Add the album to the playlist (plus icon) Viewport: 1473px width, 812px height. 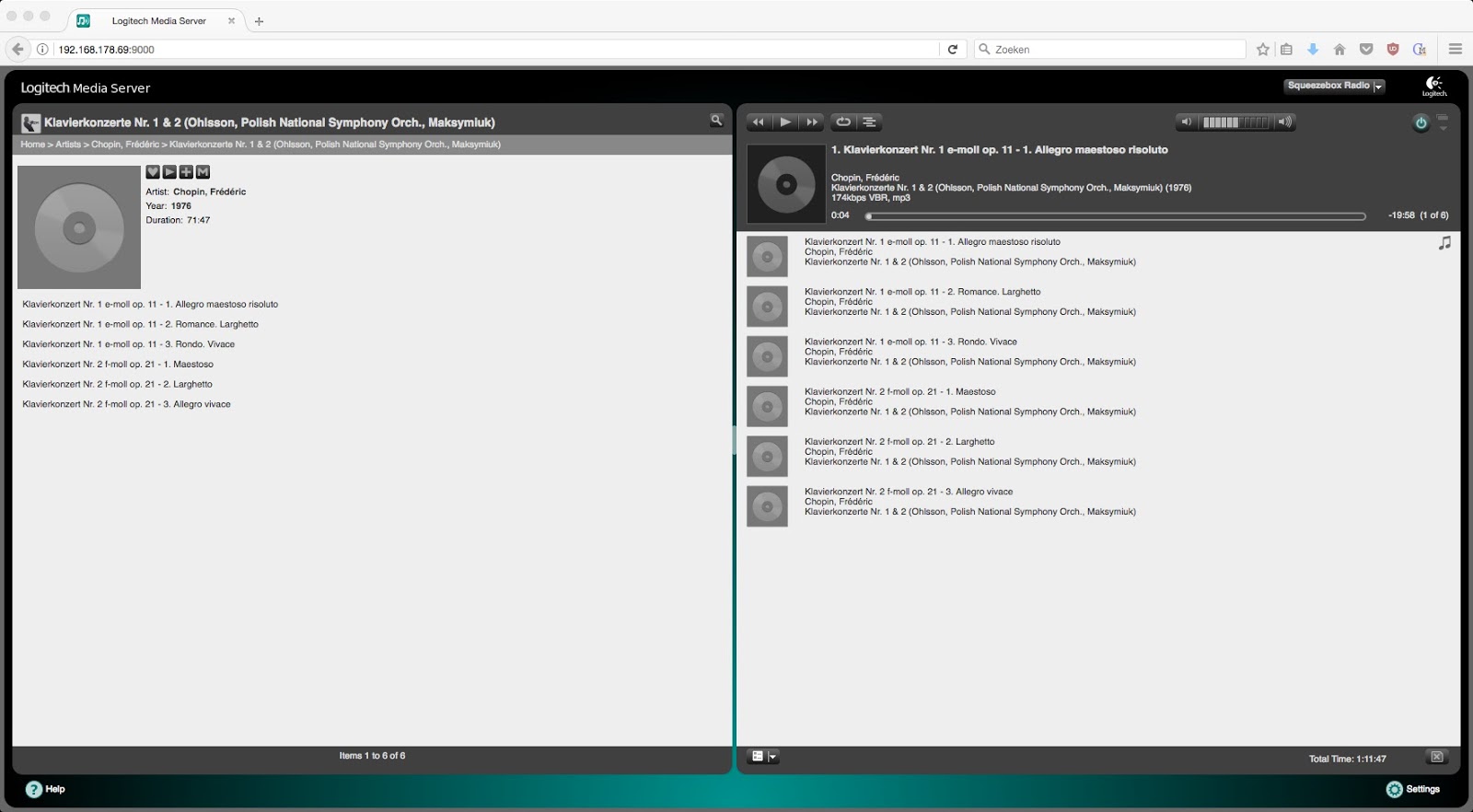tap(186, 172)
